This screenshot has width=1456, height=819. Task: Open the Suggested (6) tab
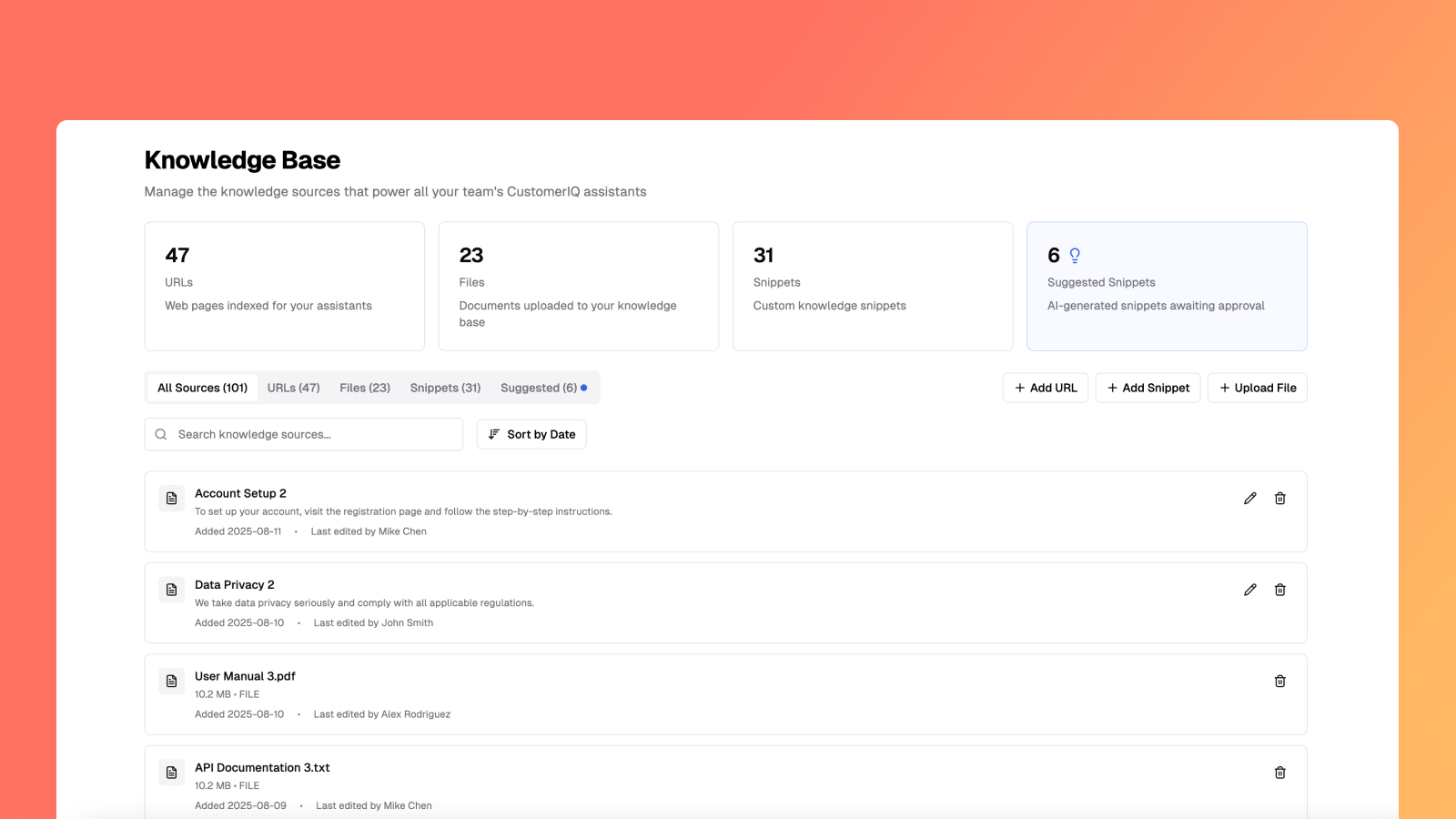(x=543, y=388)
